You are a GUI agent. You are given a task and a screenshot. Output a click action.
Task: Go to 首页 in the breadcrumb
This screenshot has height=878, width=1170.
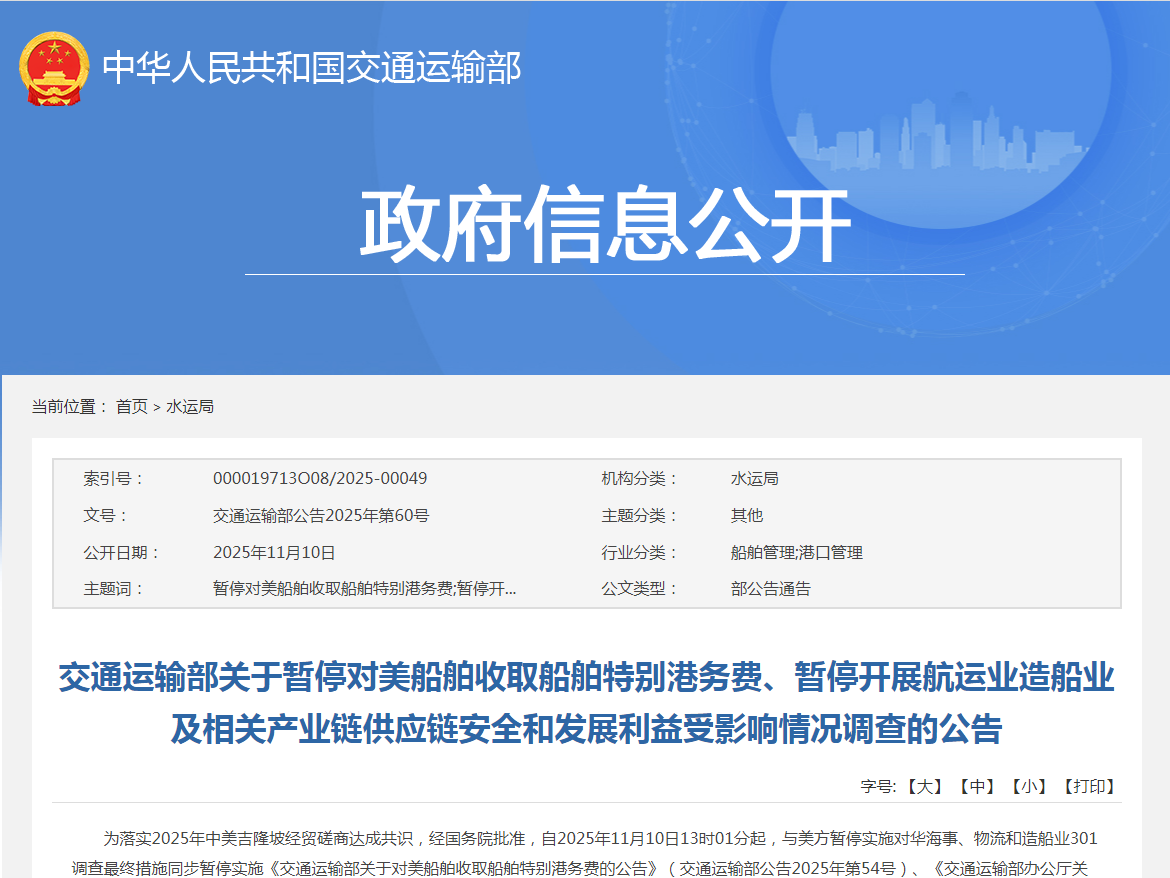coord(131,406)
